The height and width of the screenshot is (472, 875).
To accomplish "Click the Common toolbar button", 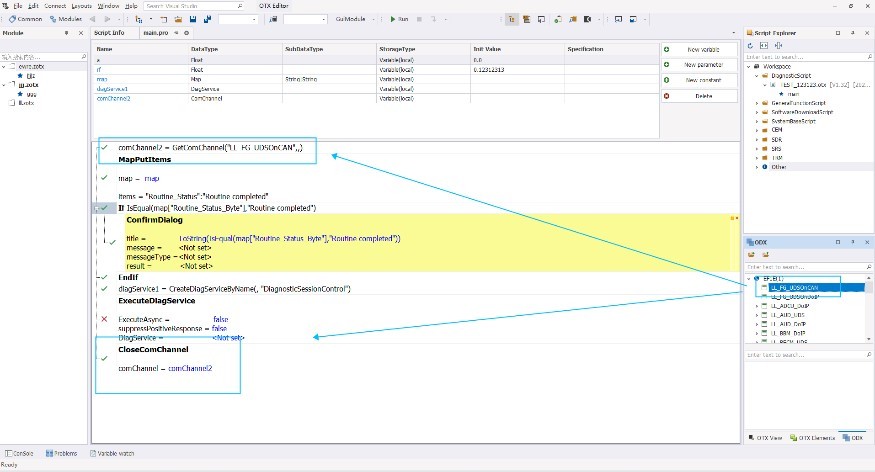I will [25, 19].
